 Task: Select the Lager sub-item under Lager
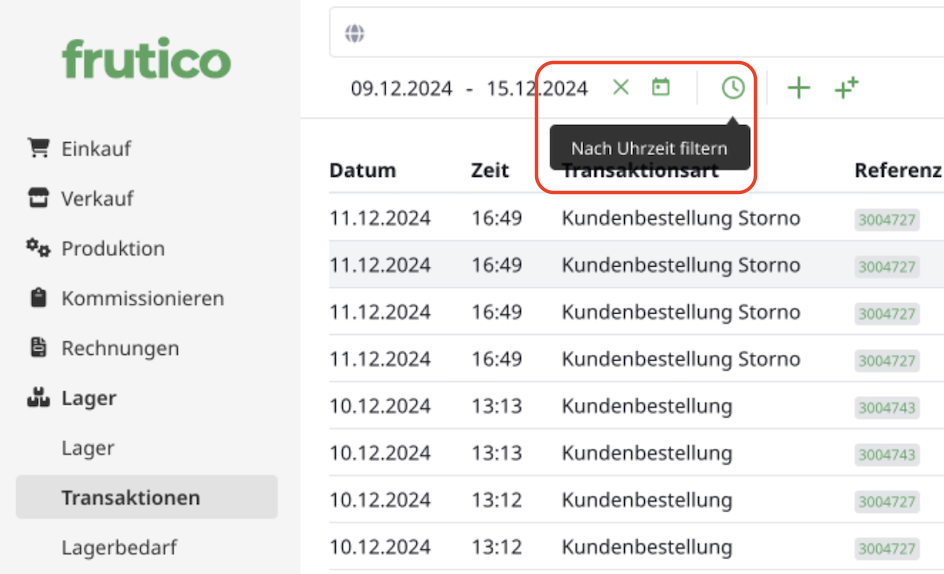88,448
